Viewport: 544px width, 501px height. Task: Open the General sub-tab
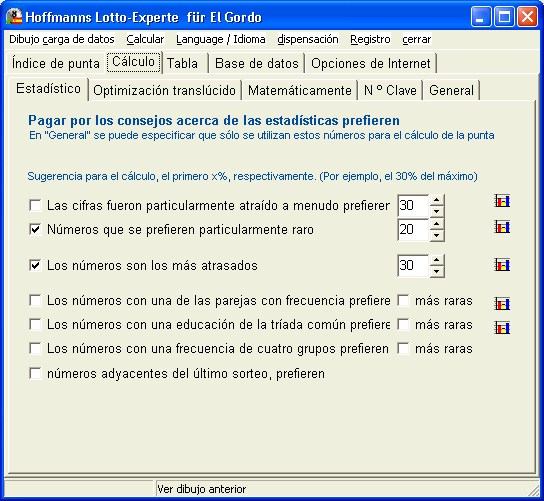pyautogui.click(x=451, y=91)
